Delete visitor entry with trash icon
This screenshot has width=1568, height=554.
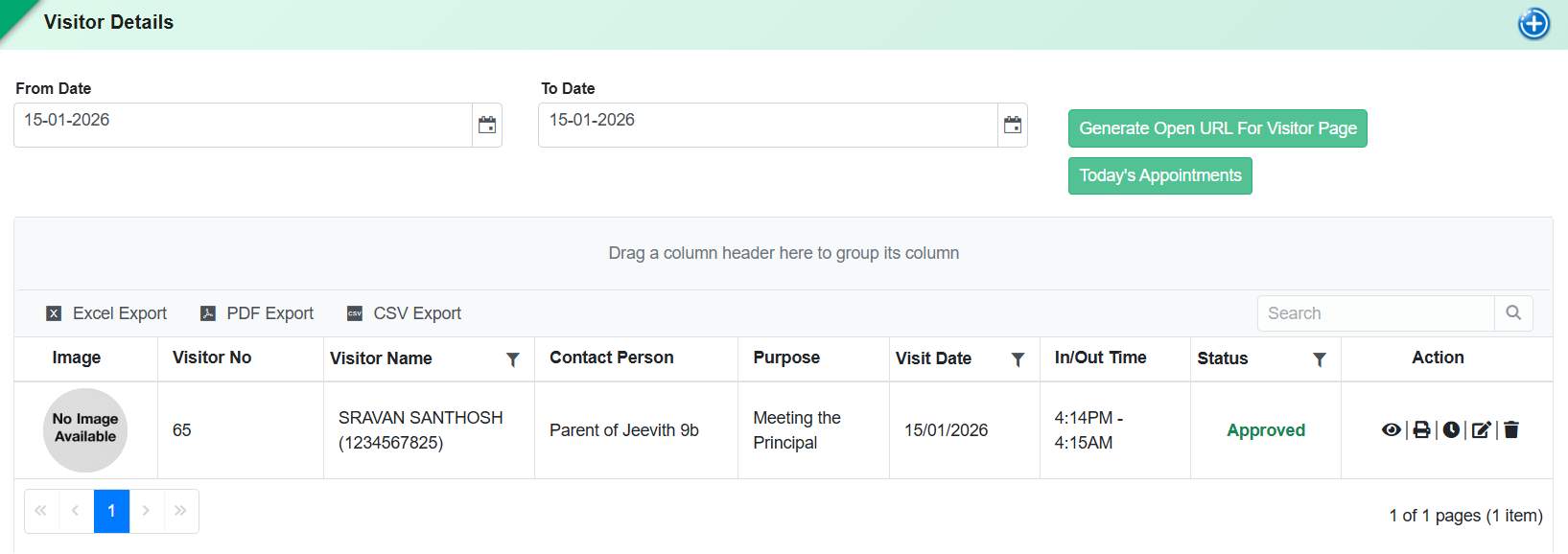coord(1511,429)
